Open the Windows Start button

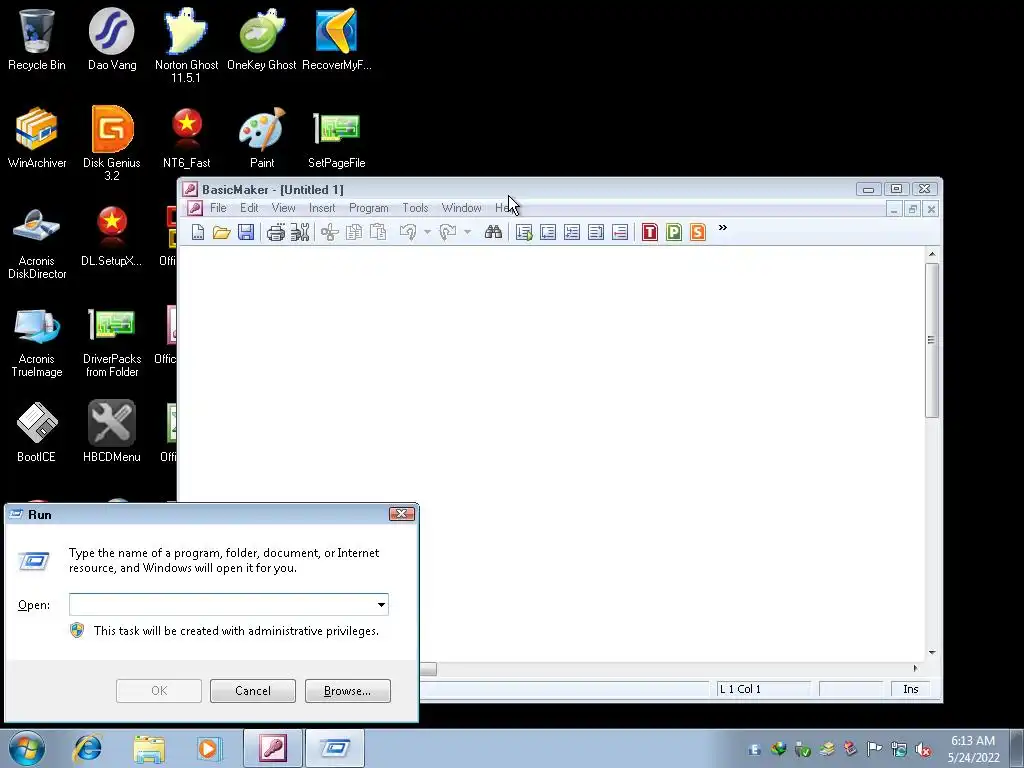tap(27, 748)
